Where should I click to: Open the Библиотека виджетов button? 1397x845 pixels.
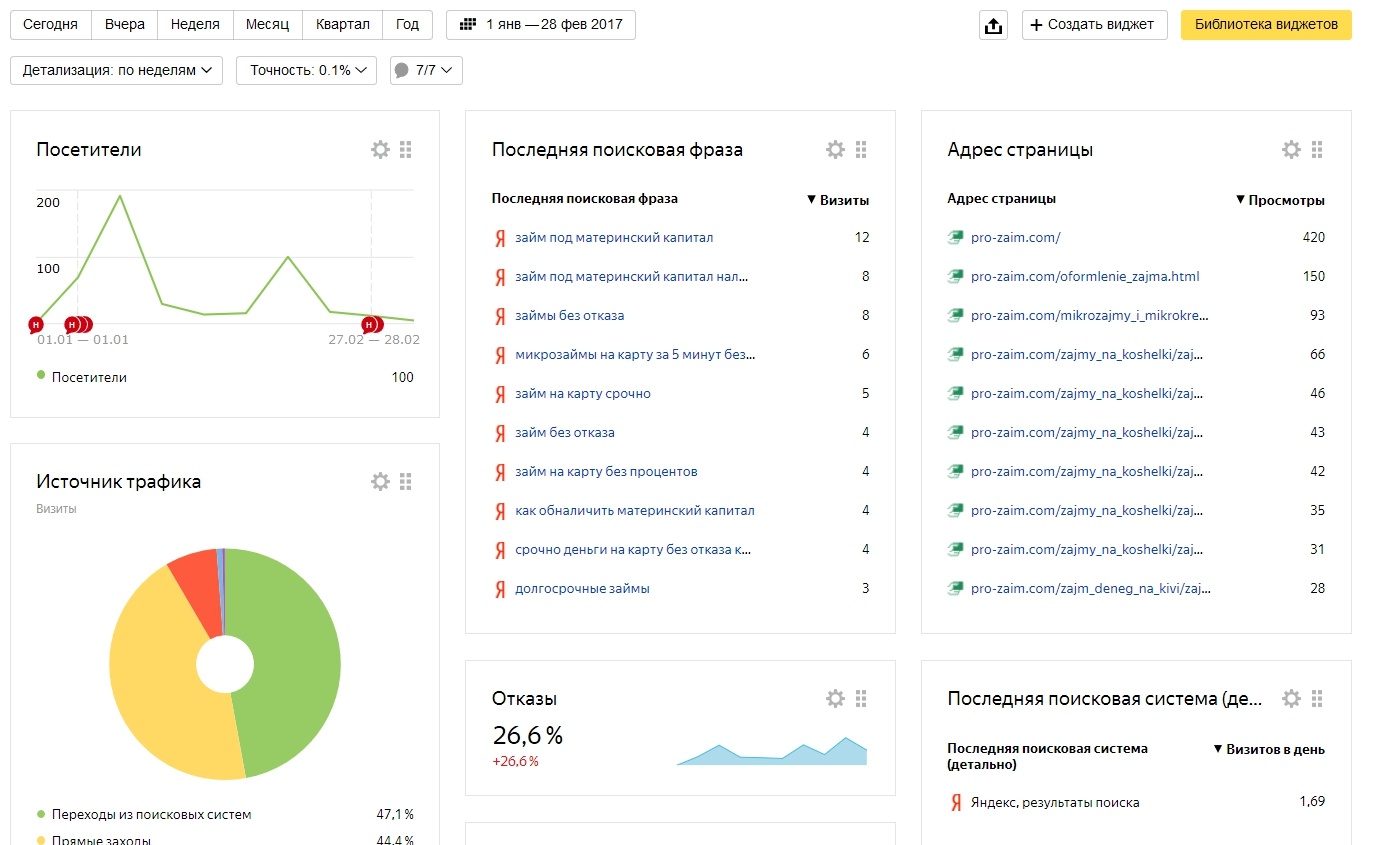click(1265, 25)
